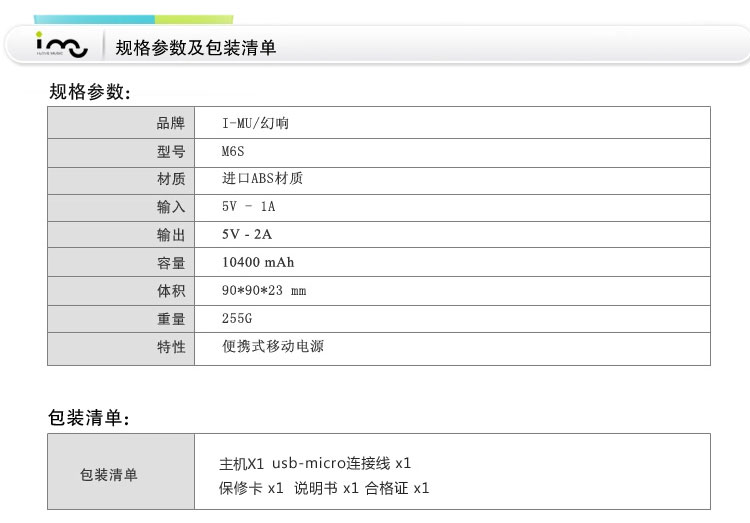Select the 规格参数: section heading
This screenshot has height=523, width=750.
89,92
